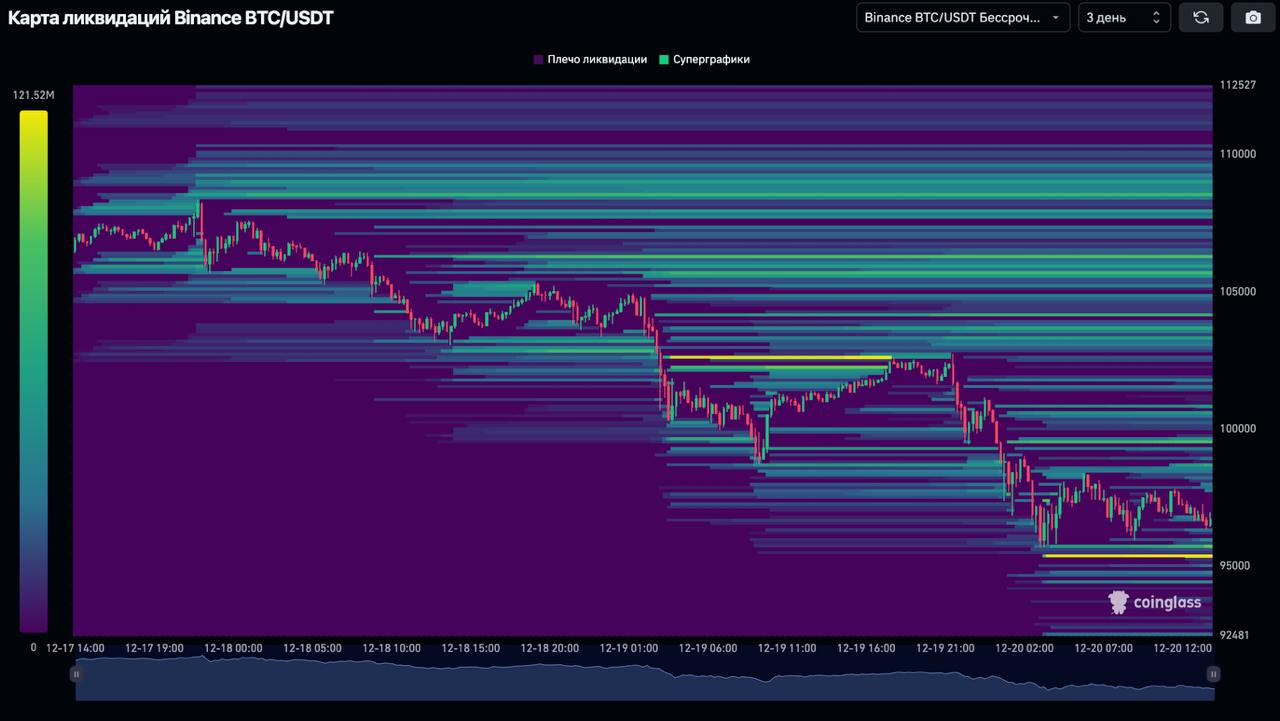Toggle the Суперграфики legend item
1280x721 pixels.
pos(704,60)
